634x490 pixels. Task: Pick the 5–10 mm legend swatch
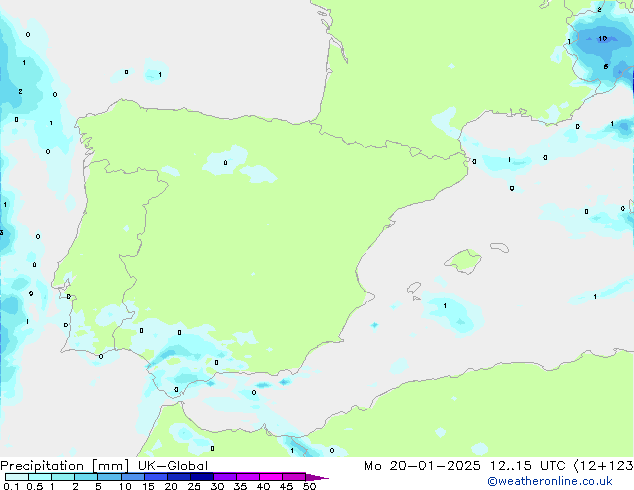[109, 477]
